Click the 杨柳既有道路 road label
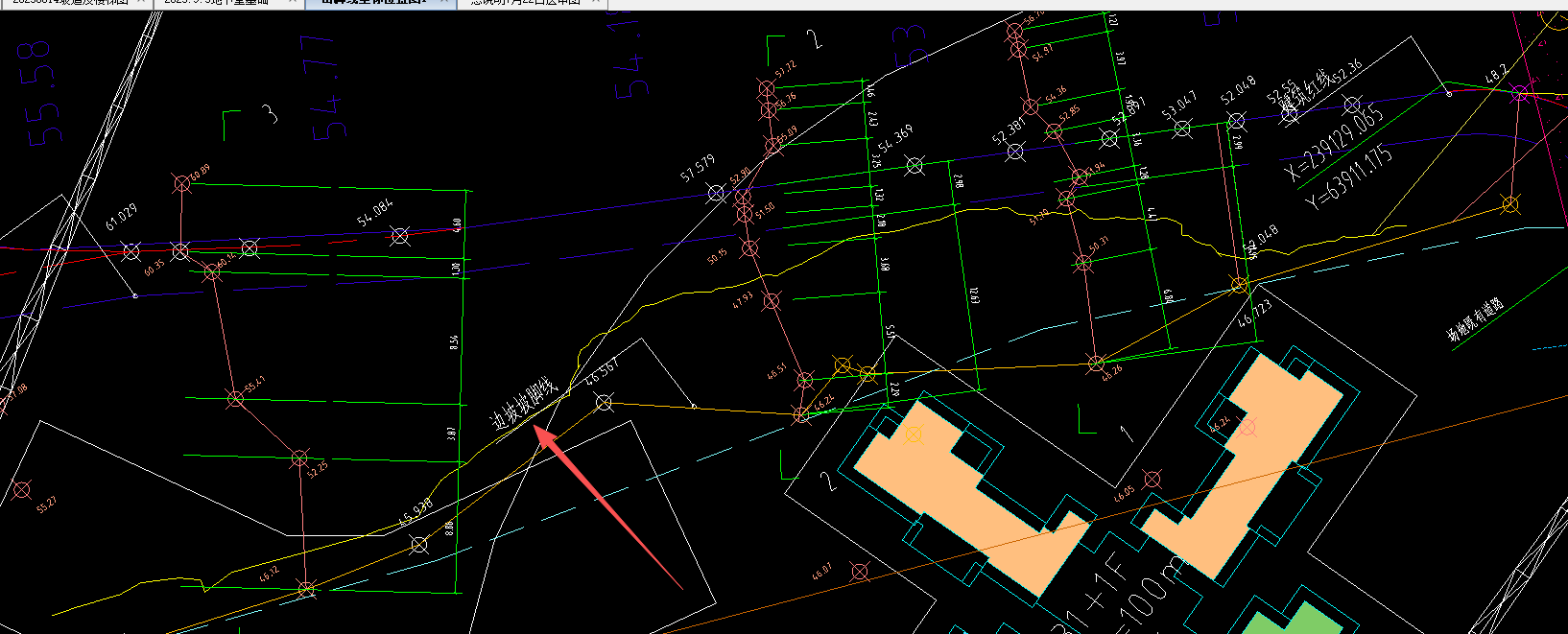The height and width of the screenshot is (634, 1568). (x=1475, y=320)
